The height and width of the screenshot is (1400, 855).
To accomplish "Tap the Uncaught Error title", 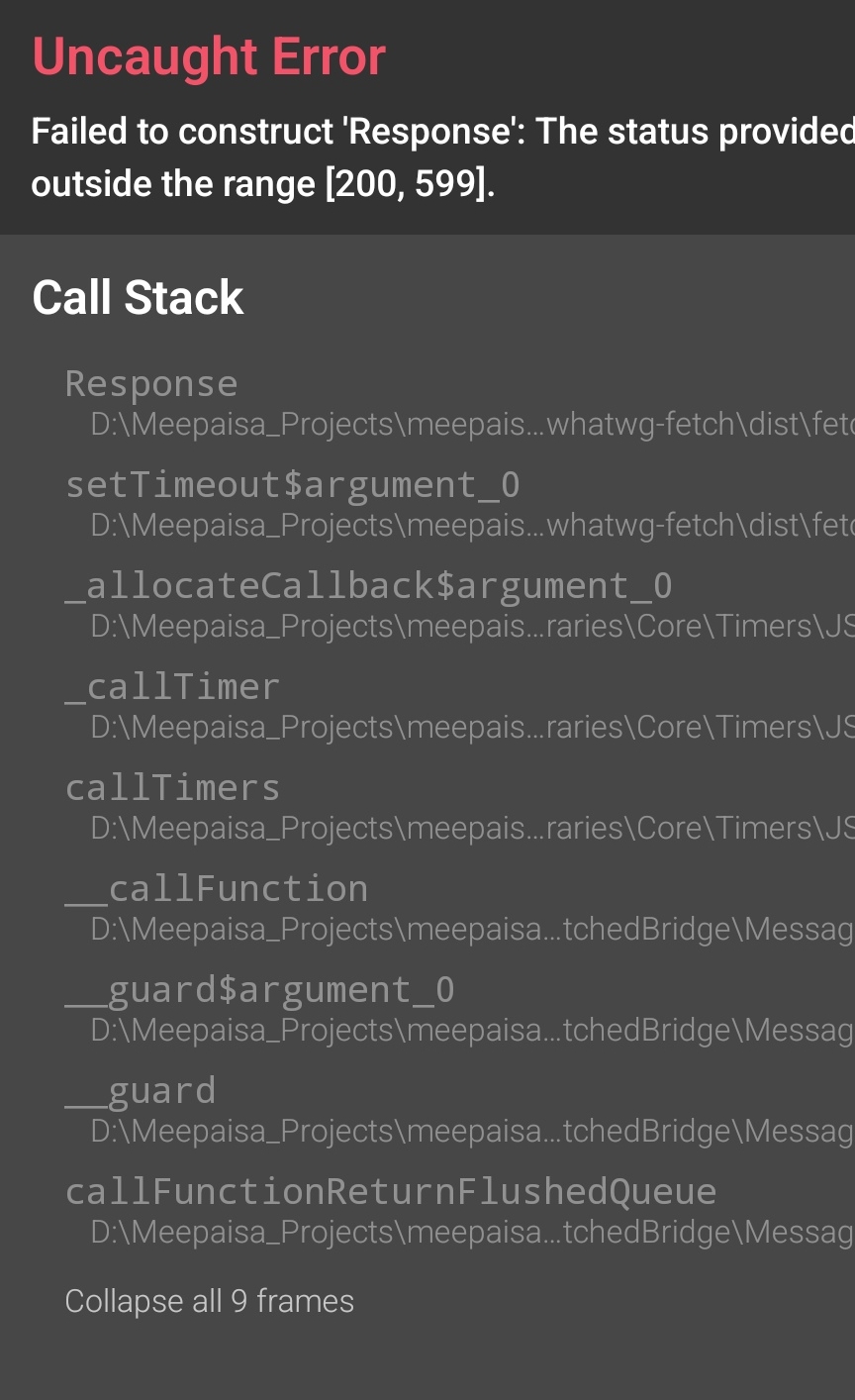I will pyautogui.click(x=209, y=56).
